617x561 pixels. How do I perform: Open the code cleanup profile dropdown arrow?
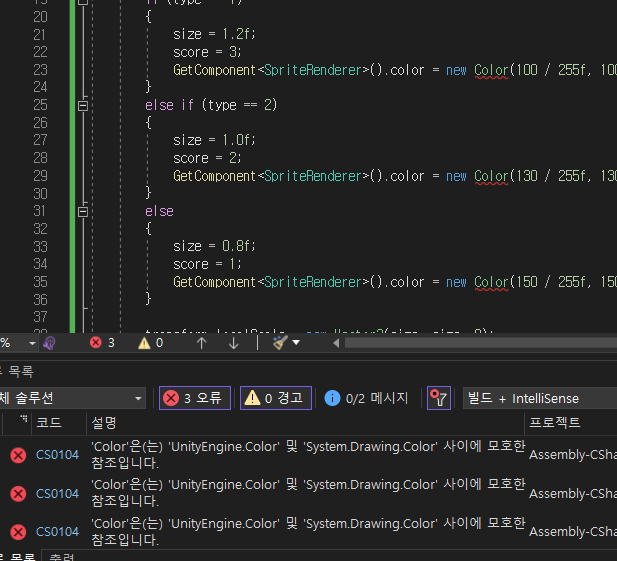click(296, 343)
